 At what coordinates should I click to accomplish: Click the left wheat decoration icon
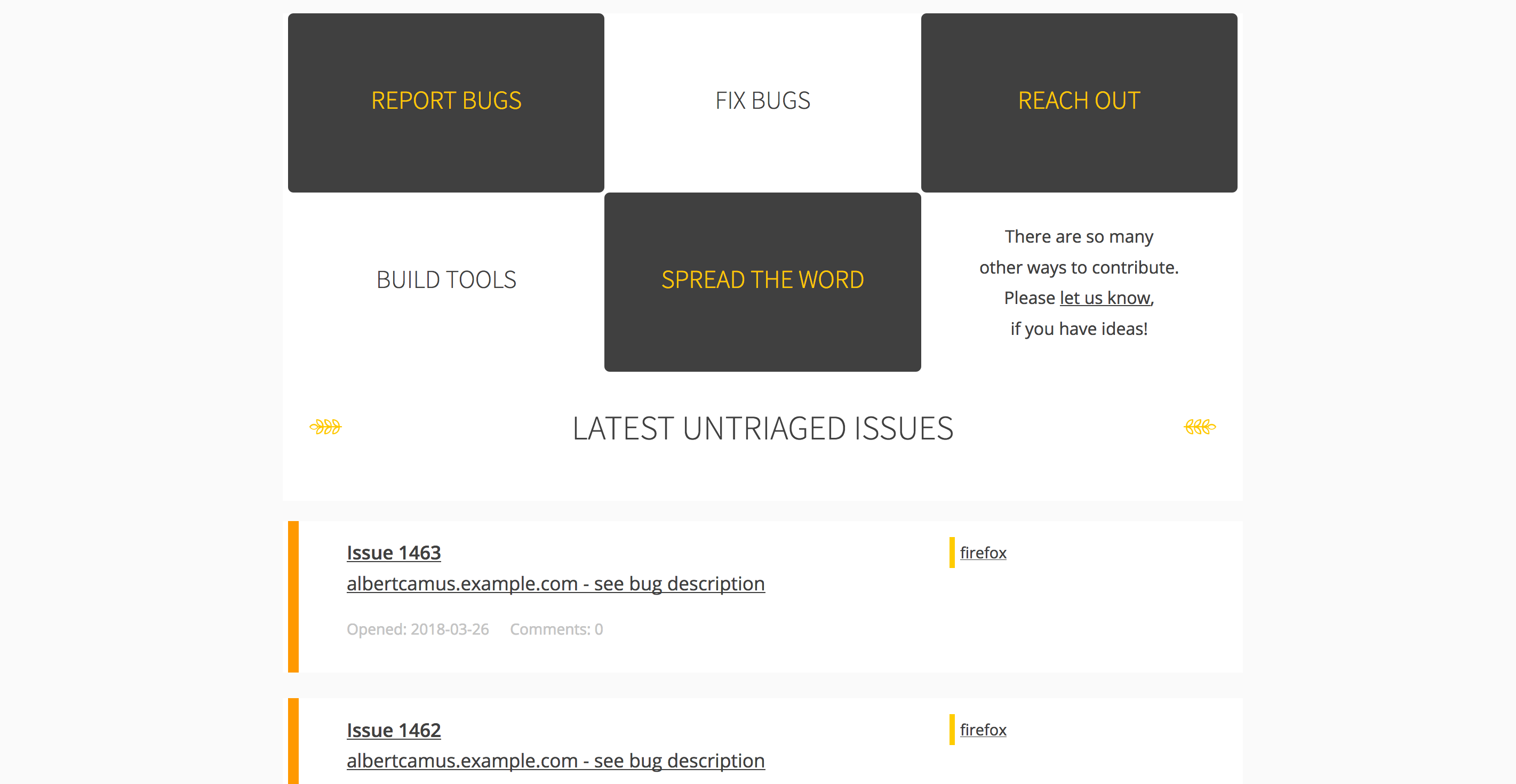tap(325, 426)
